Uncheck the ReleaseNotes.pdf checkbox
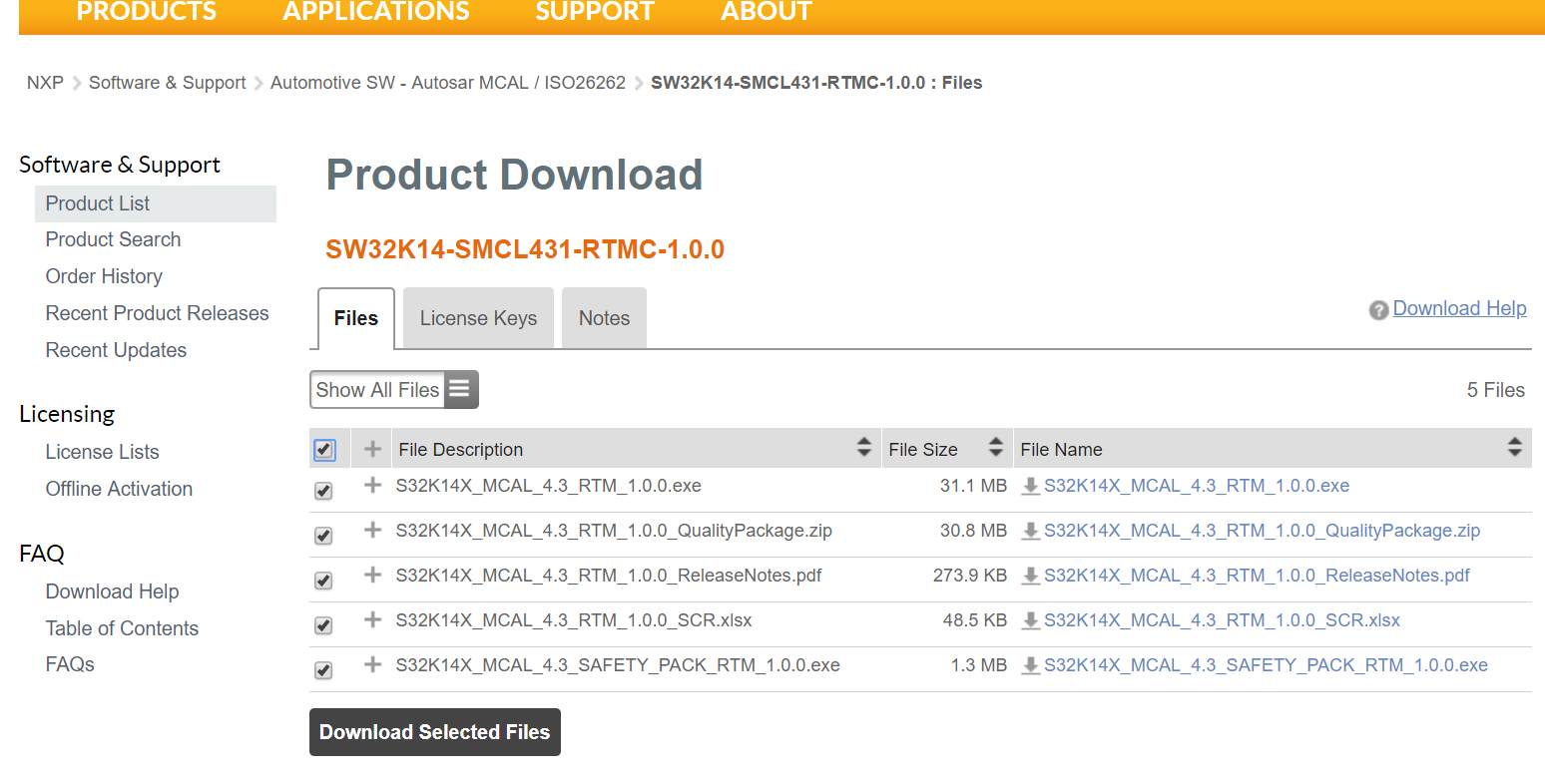The width and height of the screenshot is (1545, 784). (323, 581)
